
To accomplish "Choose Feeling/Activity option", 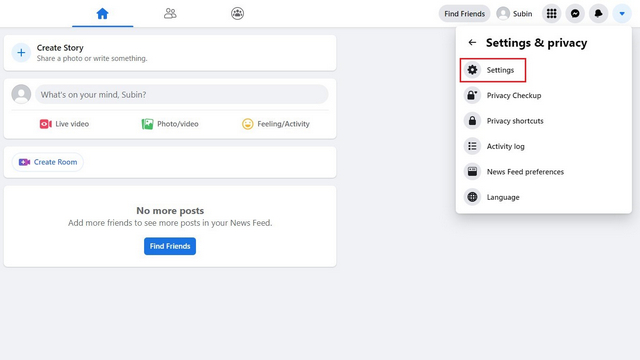I will 276,124.
